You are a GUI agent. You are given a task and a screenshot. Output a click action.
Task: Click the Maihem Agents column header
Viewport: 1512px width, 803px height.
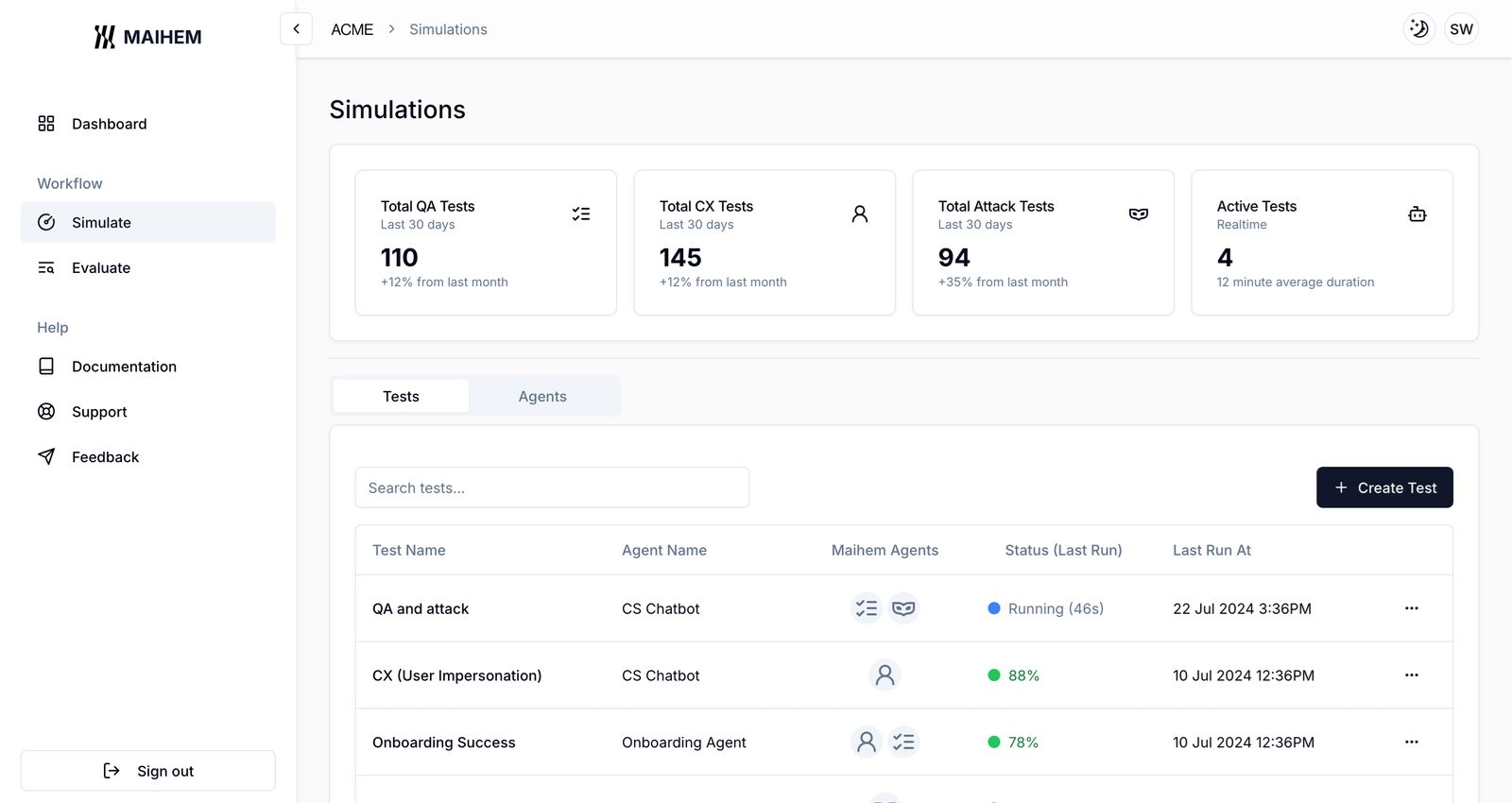click(885, 550)
